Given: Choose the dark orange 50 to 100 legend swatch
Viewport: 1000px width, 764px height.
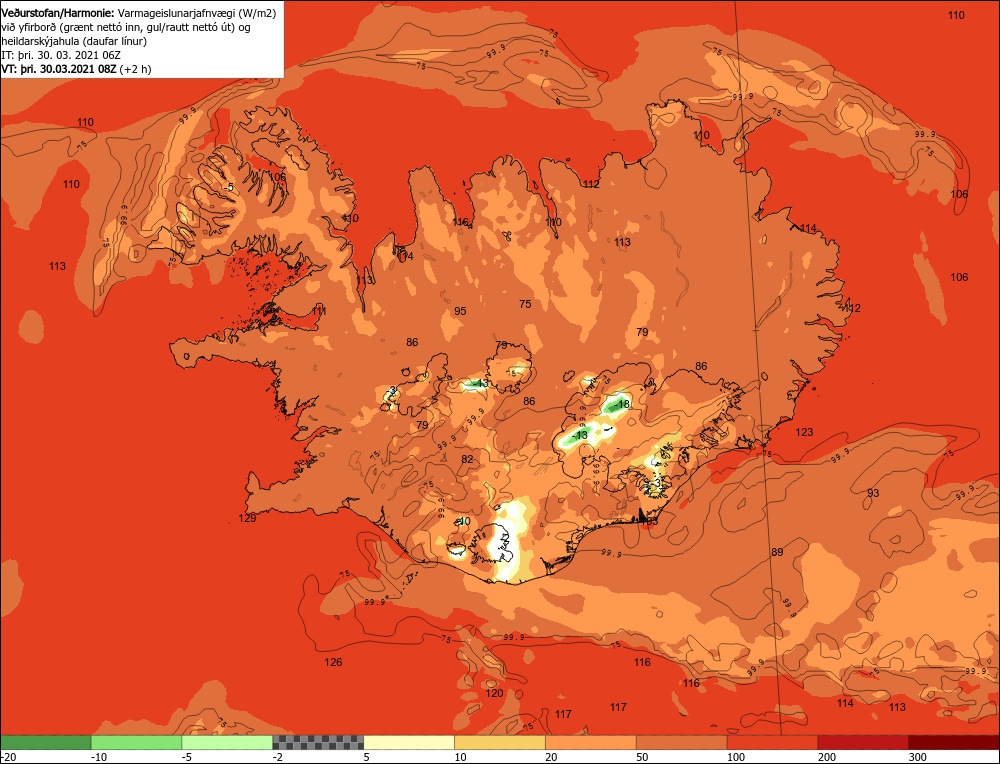Looking at the screenshot, I should click(x=681, y=742).
